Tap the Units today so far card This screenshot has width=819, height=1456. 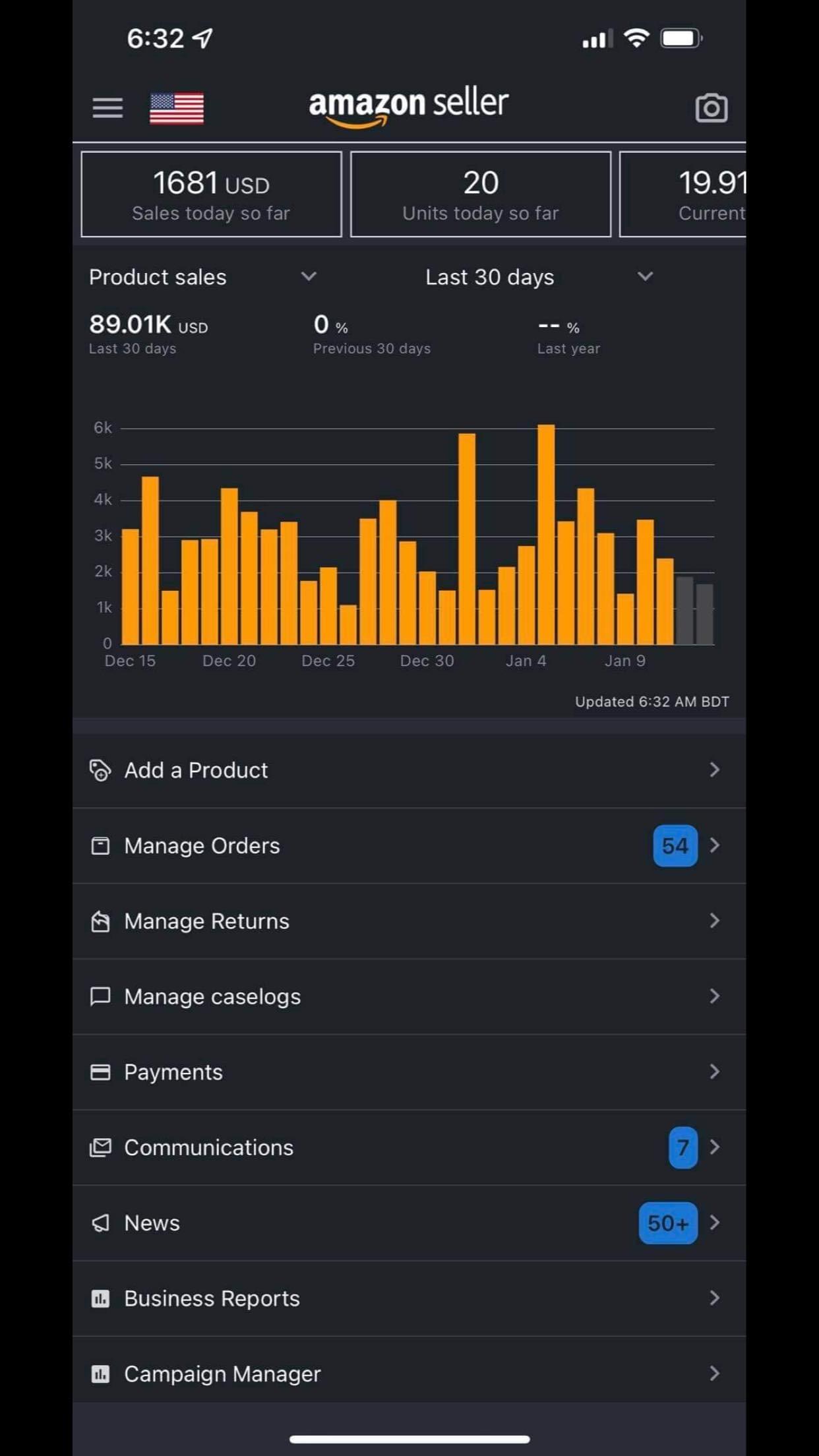[481, 195]
